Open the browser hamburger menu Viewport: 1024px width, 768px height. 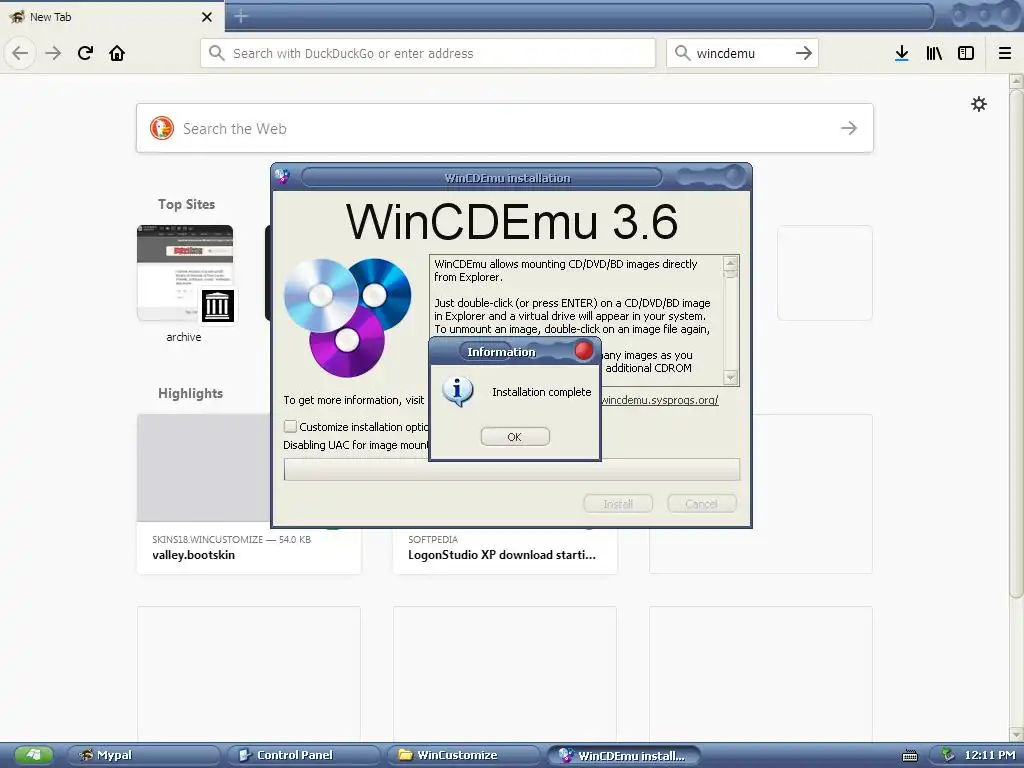1005,53
